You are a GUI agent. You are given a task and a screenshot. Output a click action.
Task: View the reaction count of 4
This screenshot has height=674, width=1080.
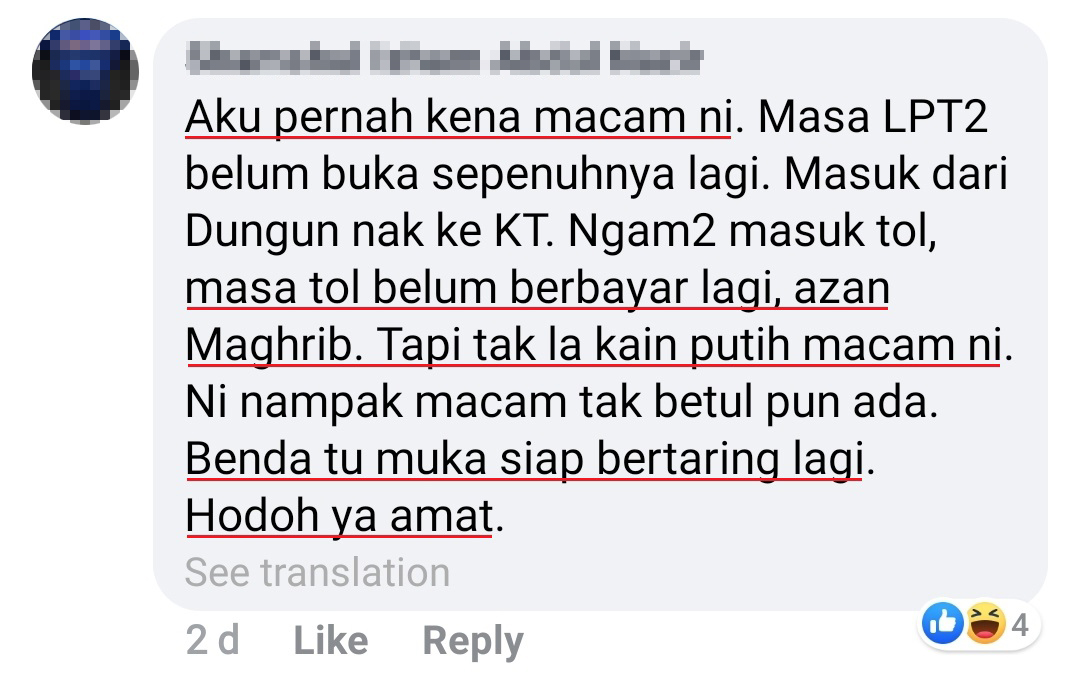[1020, 625]
